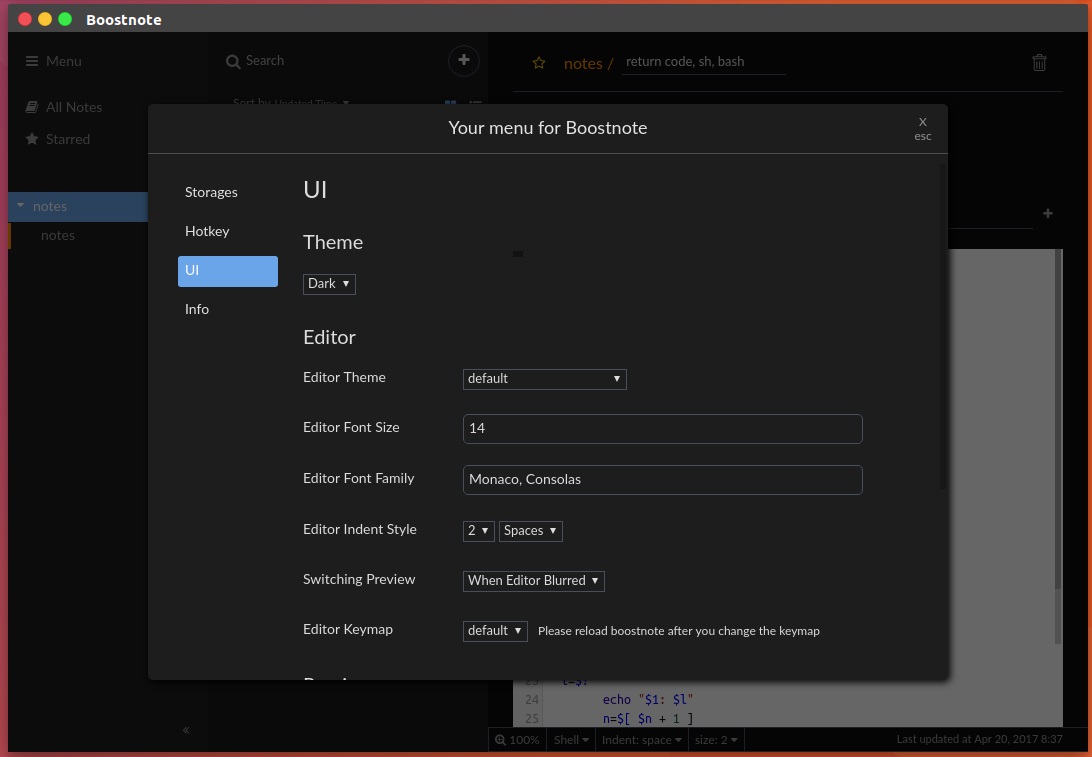1092x757 pixels.
Task: Collapse the sidebar with the chevron control
Action: pos(186,730)
